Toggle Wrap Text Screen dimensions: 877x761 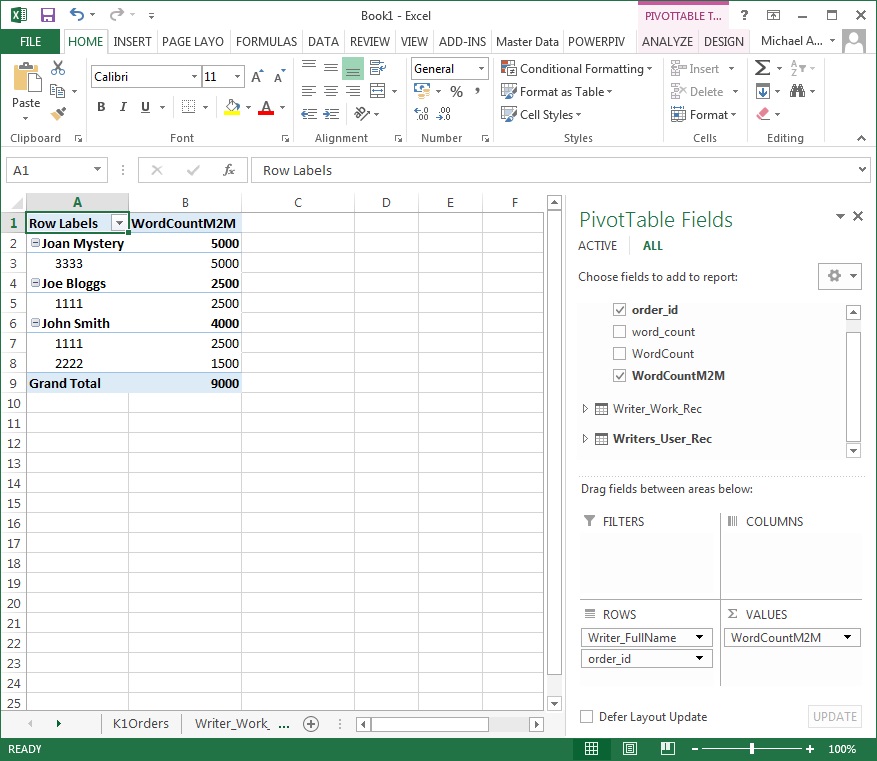[378, 68]
